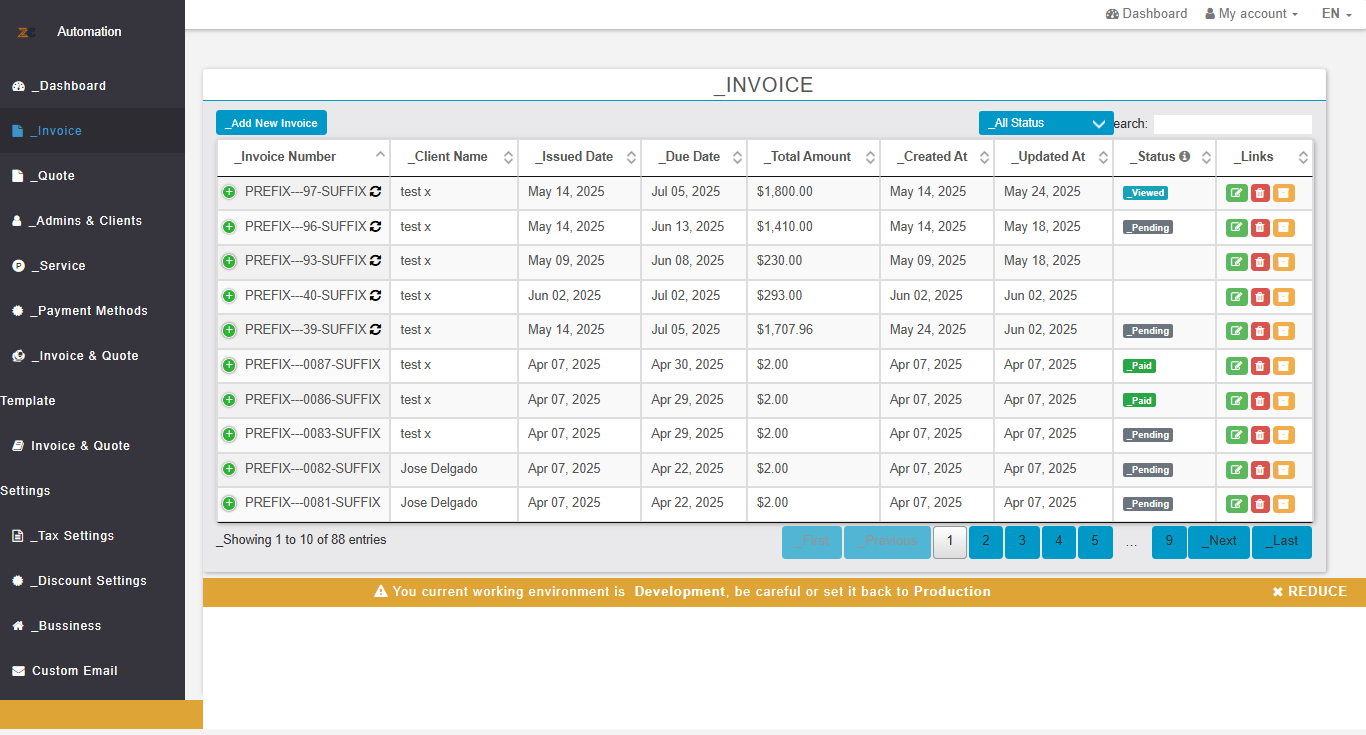Toggle sort order of Invoice Number column
This screenshot has width=1366, height=735.
coord(303,157)
